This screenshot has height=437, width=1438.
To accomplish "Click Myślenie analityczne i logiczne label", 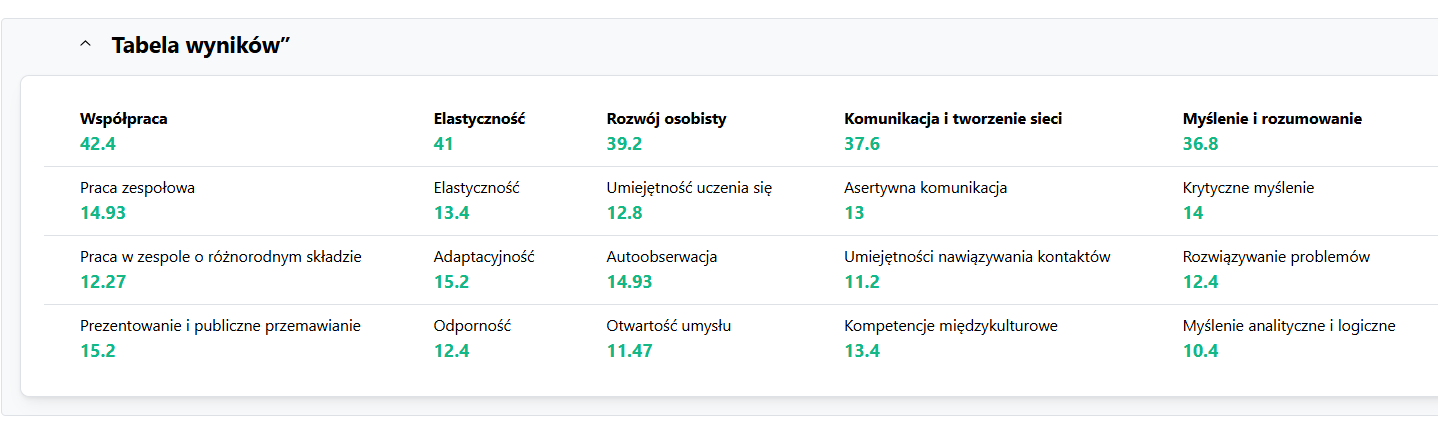I will (x=1288, y=326).
